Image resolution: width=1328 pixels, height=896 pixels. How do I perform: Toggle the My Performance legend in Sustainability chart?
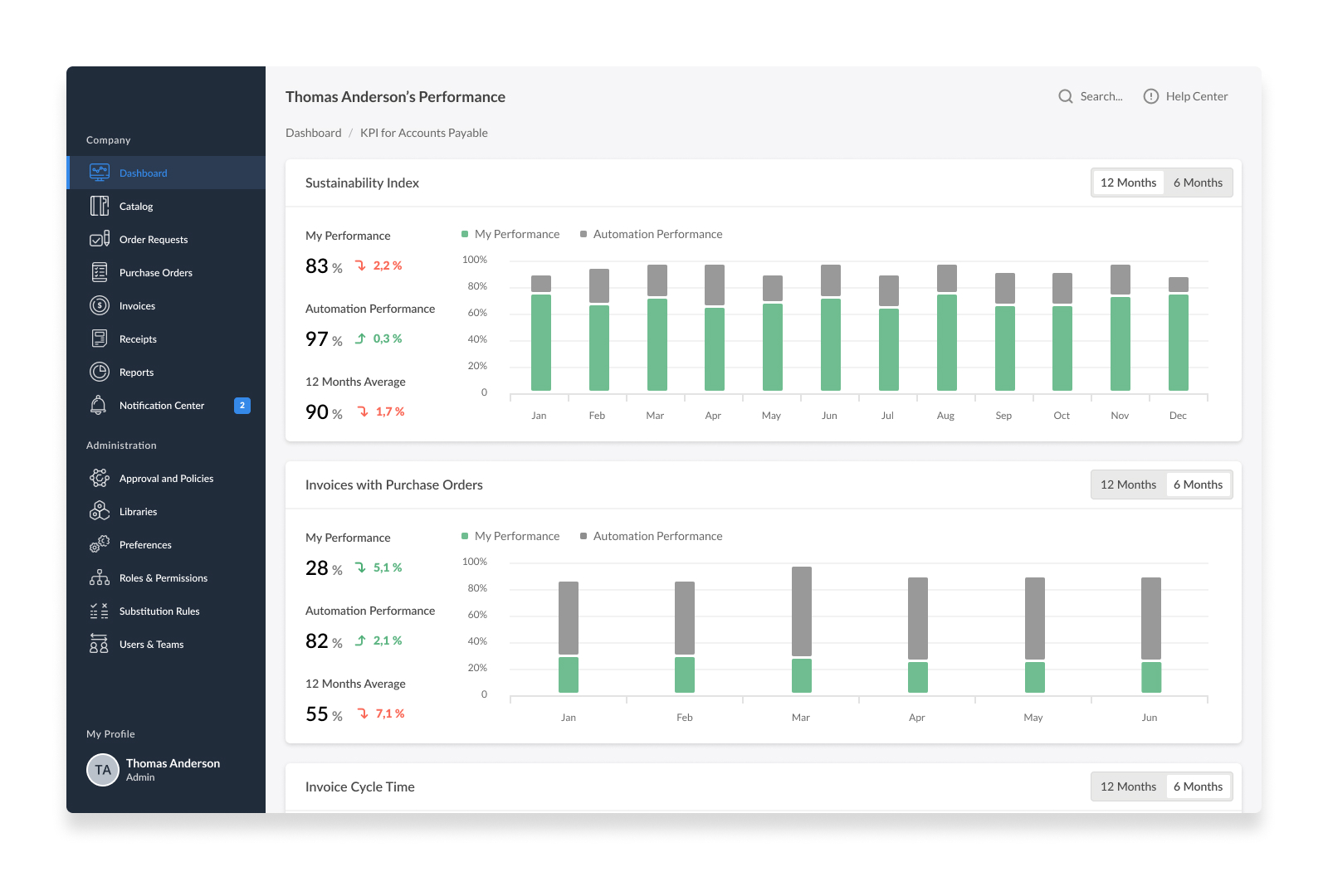coord(510,234)
